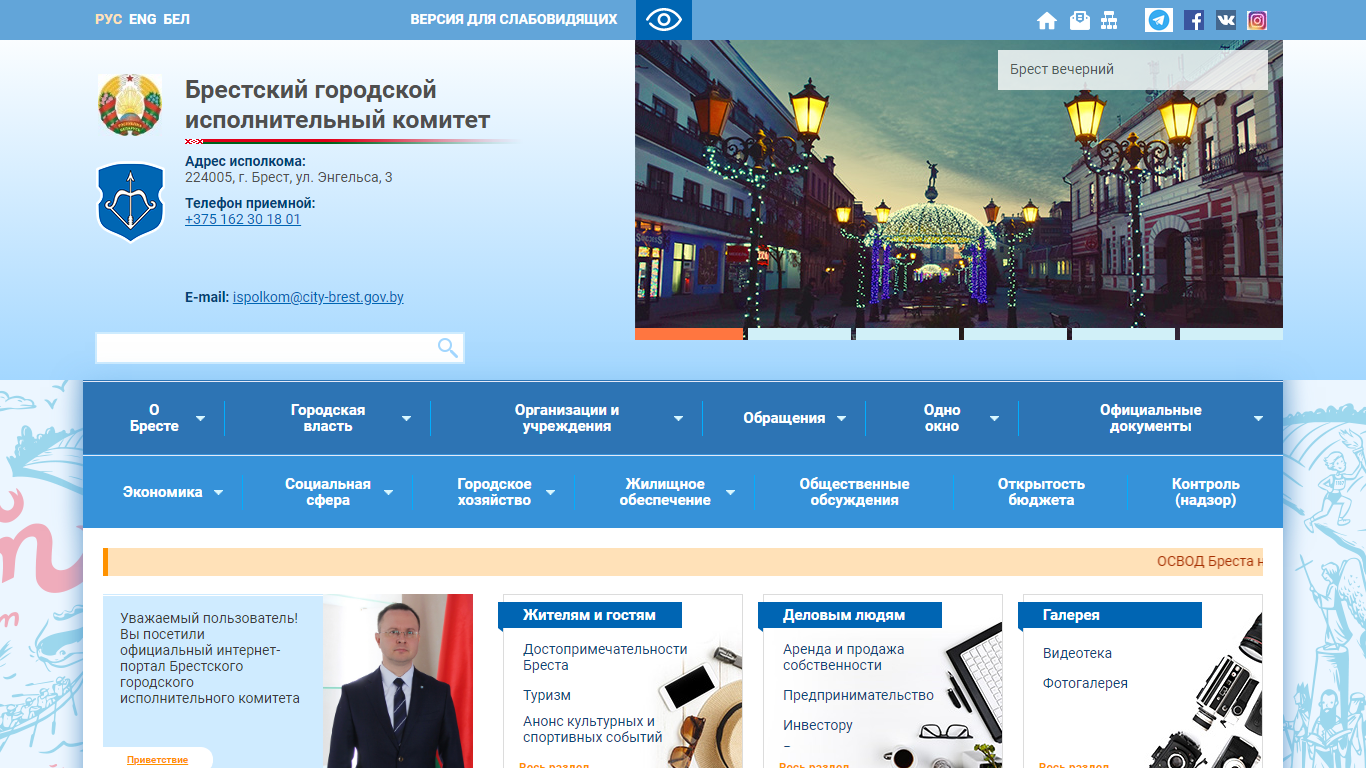The height and width of the screenshot is (768, 1366).
Task: Click the Приветствие button
Action: coord(158,759)
